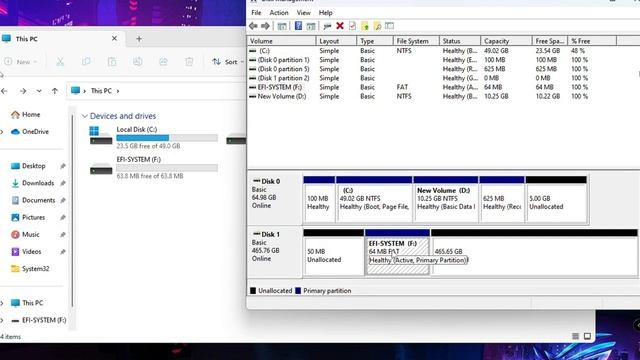This screenshot has height=360, width=640.
Task: Collapse the Devices and drives group
Action: [84, 116]
